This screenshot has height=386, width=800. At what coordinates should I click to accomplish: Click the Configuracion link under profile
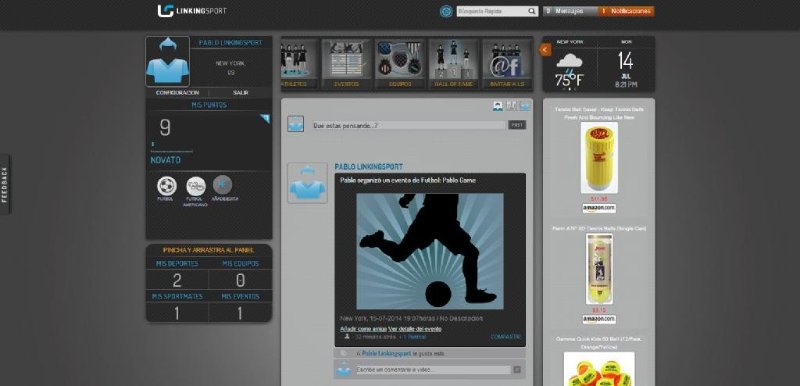coord(177,93)
